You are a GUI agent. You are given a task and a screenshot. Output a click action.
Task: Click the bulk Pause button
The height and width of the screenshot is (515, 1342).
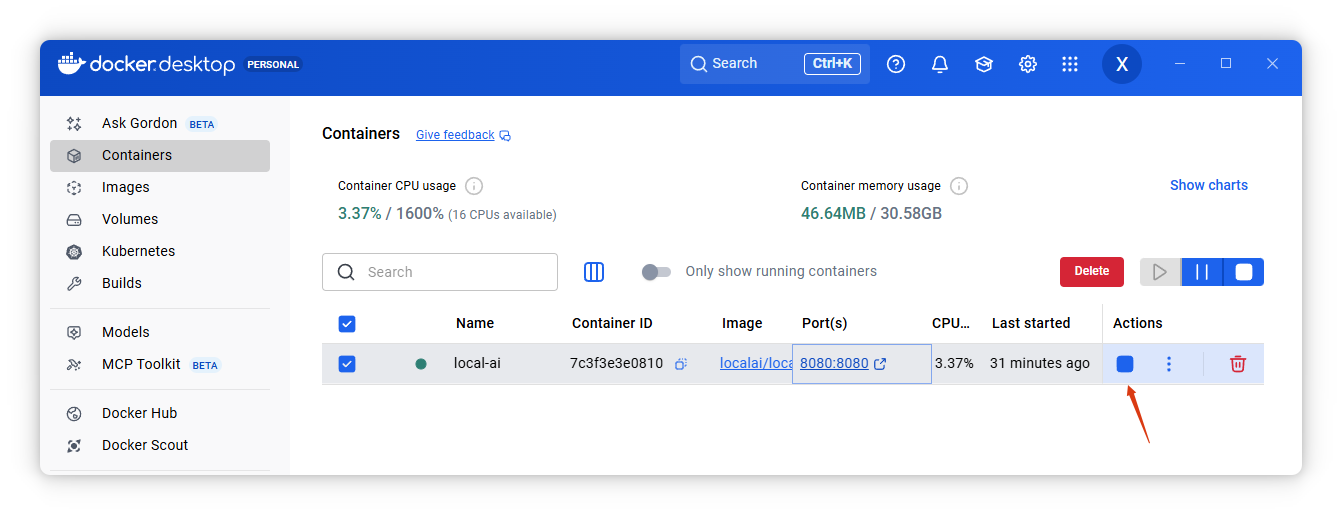[x=1202, y=272]
